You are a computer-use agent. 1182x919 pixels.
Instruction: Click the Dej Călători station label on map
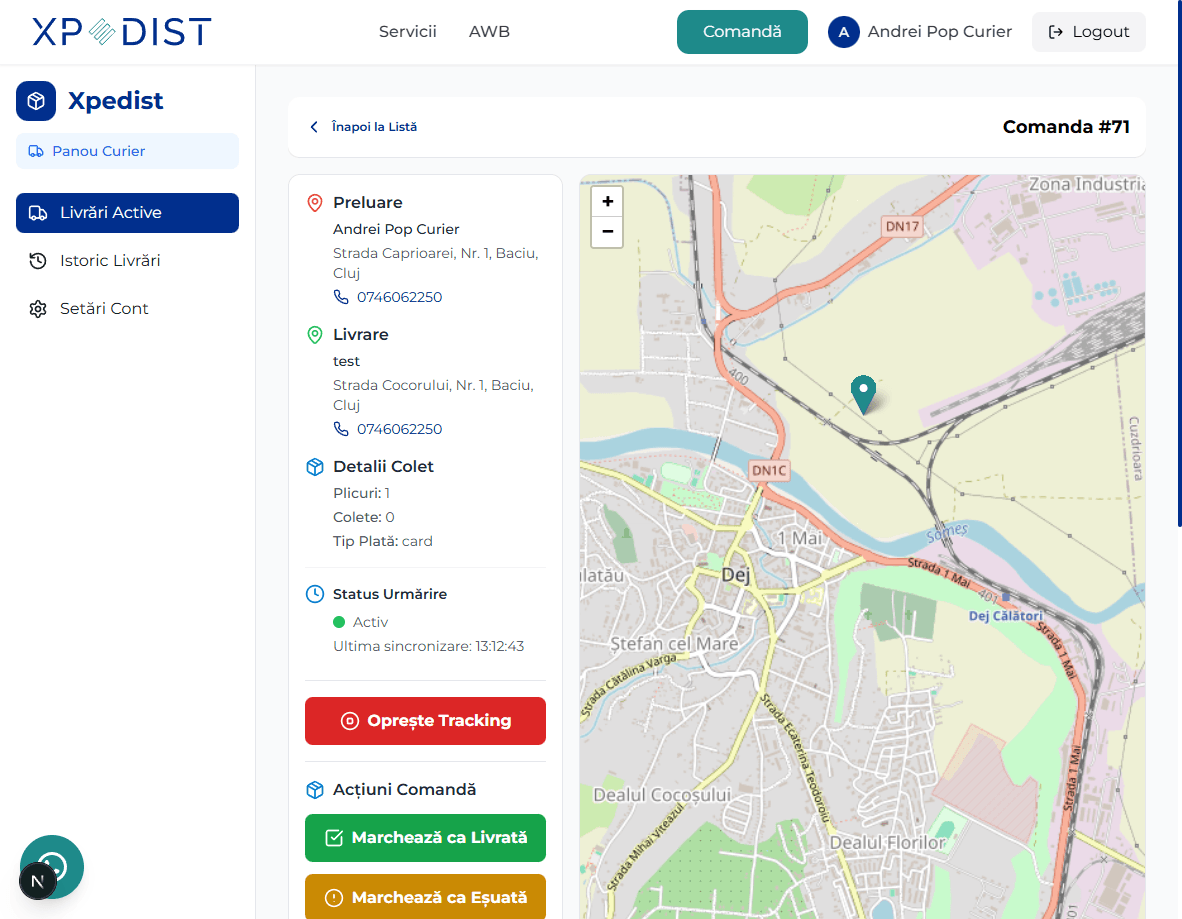click(x=1006, y=616)
